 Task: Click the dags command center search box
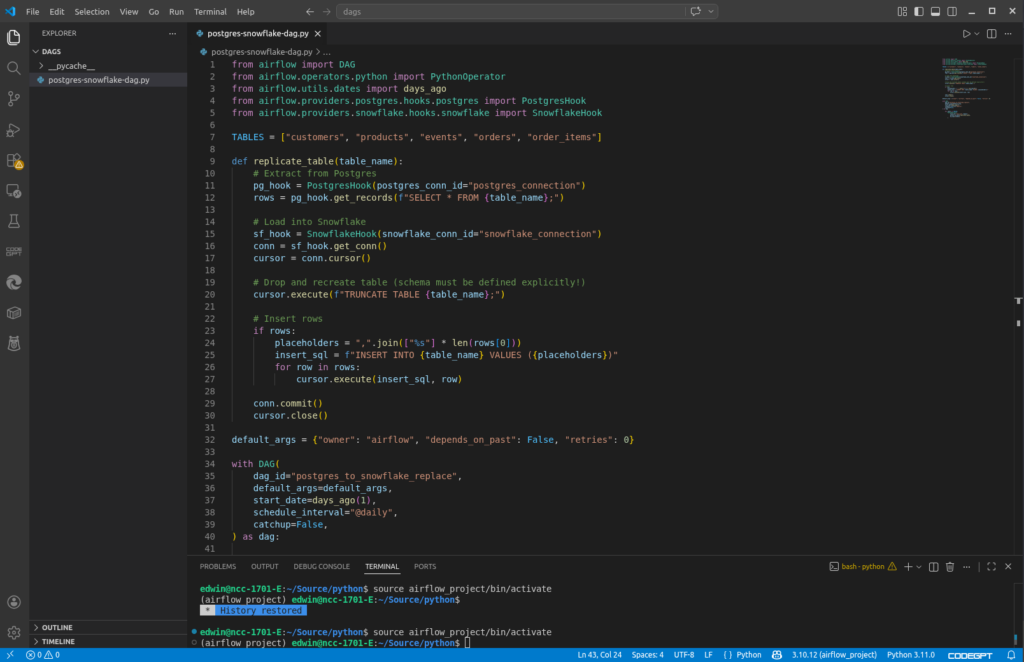coord(509,12)
